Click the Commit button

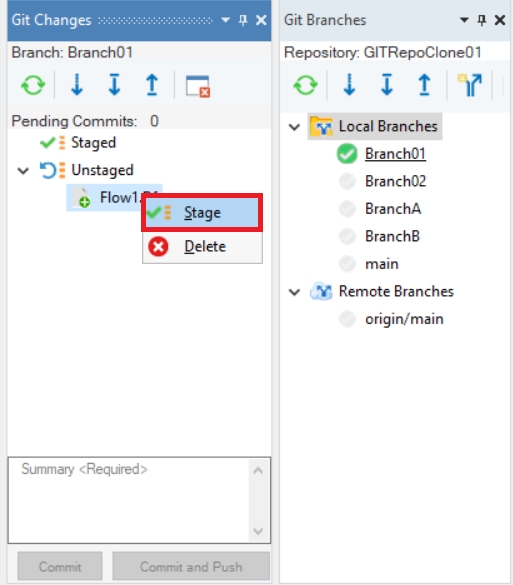tap(60, 567)
